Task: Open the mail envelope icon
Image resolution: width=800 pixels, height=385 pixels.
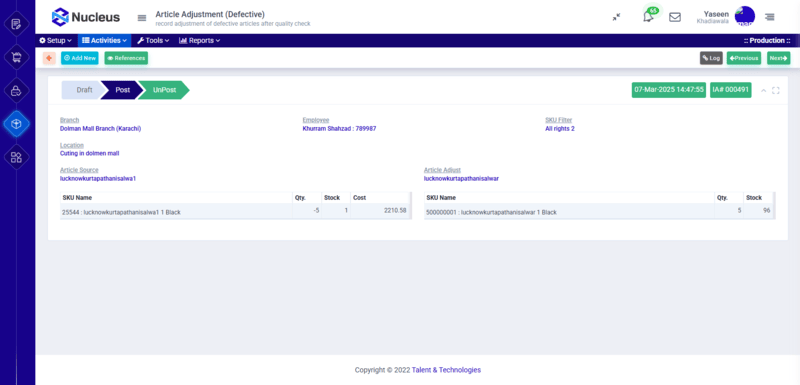Action: (674, 17)
